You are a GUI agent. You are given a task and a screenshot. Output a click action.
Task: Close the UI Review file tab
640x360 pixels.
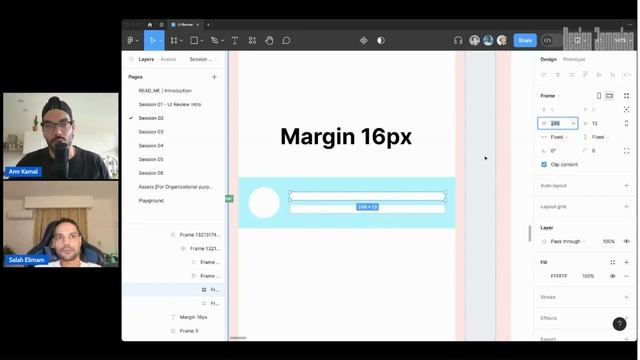click(198, 25)
